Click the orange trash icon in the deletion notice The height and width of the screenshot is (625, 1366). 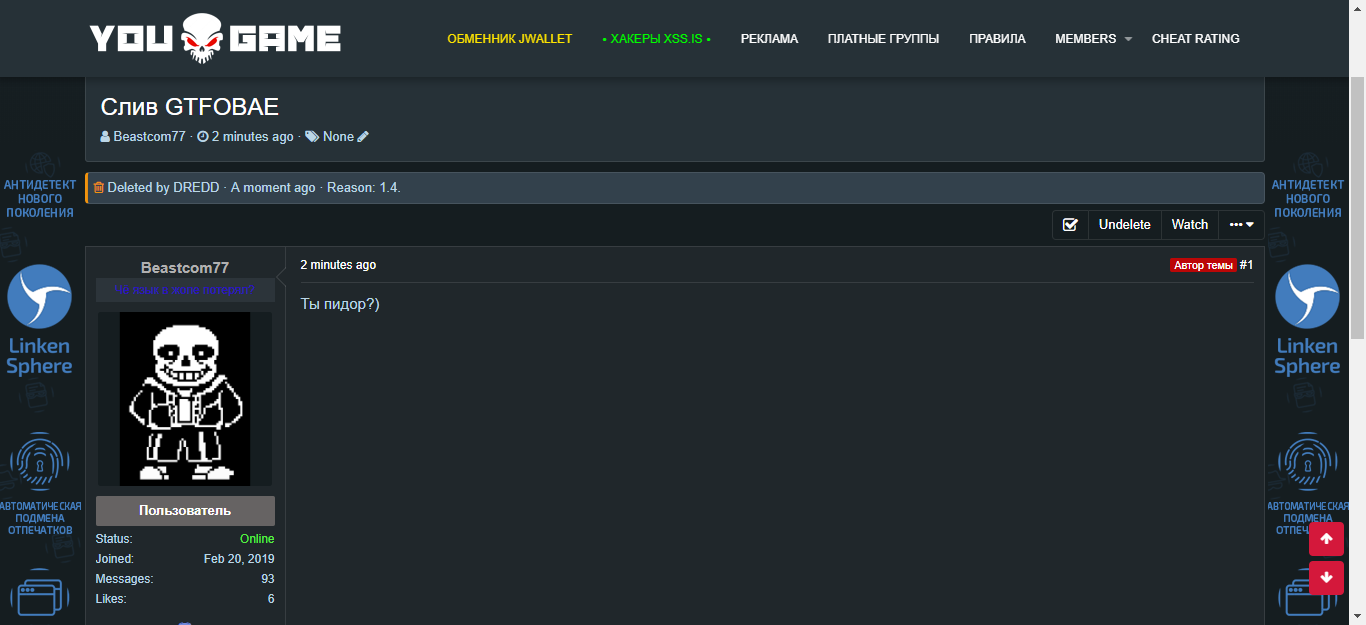(98, 187)
